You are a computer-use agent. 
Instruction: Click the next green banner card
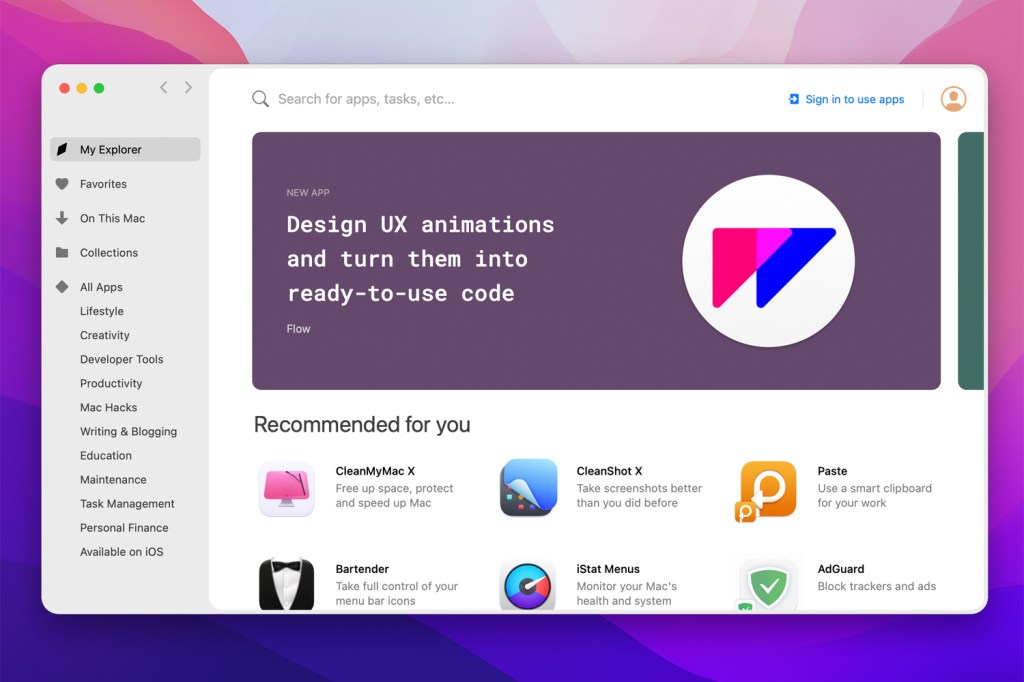[971, 261]
